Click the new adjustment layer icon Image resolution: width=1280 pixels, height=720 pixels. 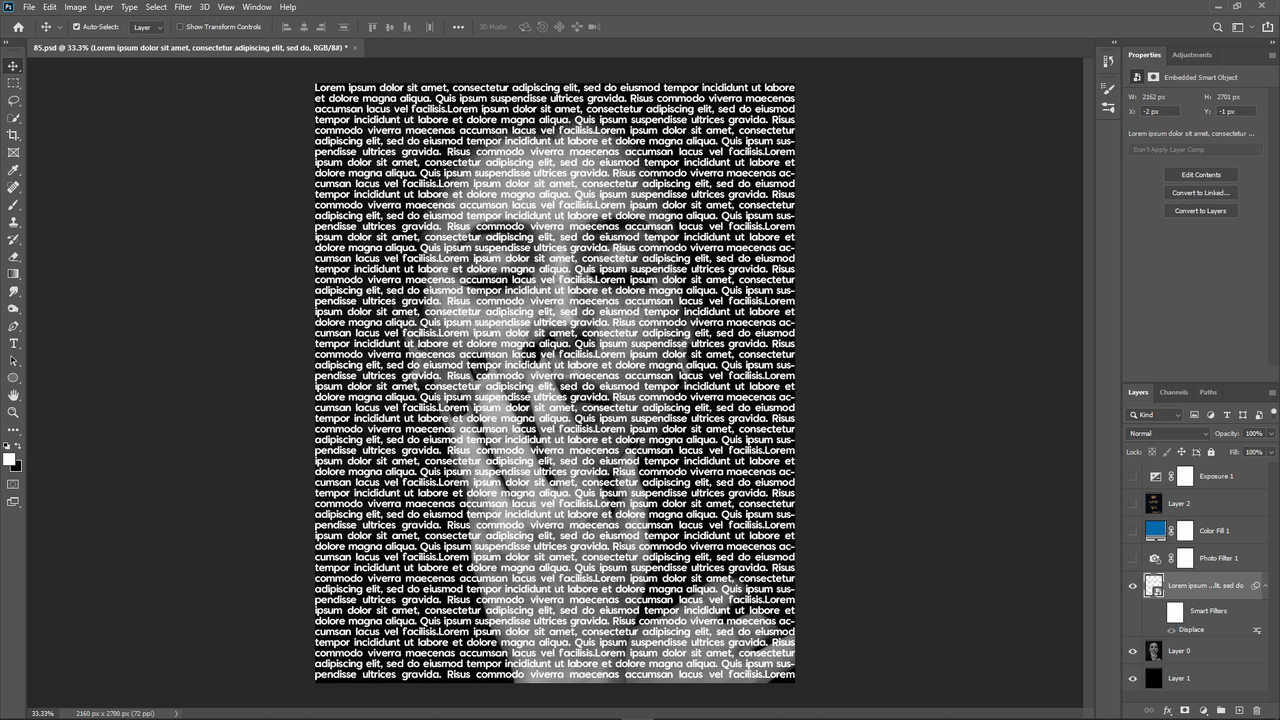point(1203,710)
